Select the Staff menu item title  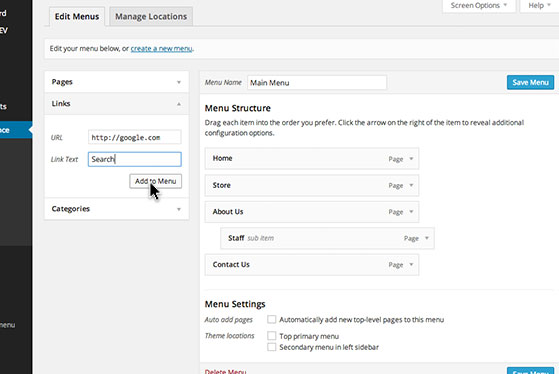click(x=236, y=238)
